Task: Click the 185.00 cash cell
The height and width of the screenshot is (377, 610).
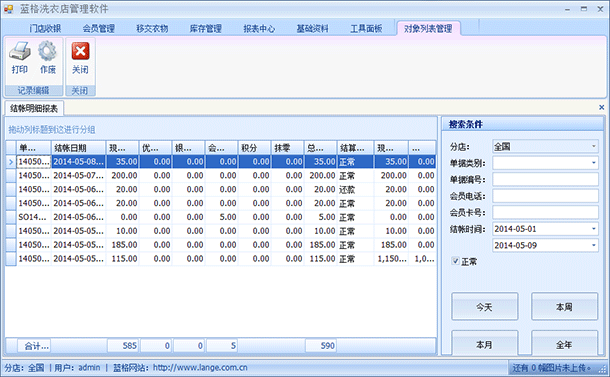Action: coord(122,245)
